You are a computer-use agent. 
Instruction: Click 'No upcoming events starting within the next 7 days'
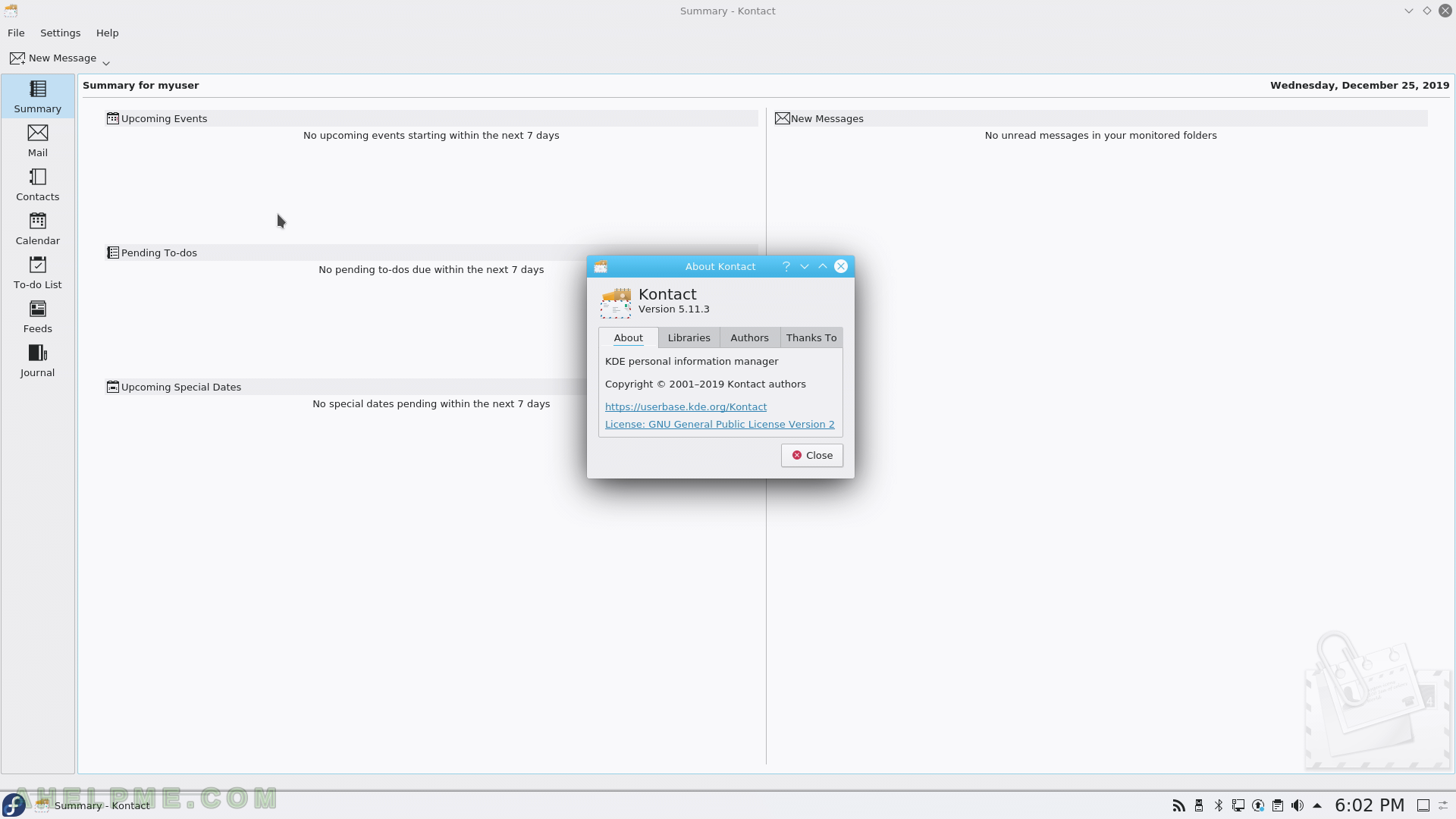tap(431, 136)
